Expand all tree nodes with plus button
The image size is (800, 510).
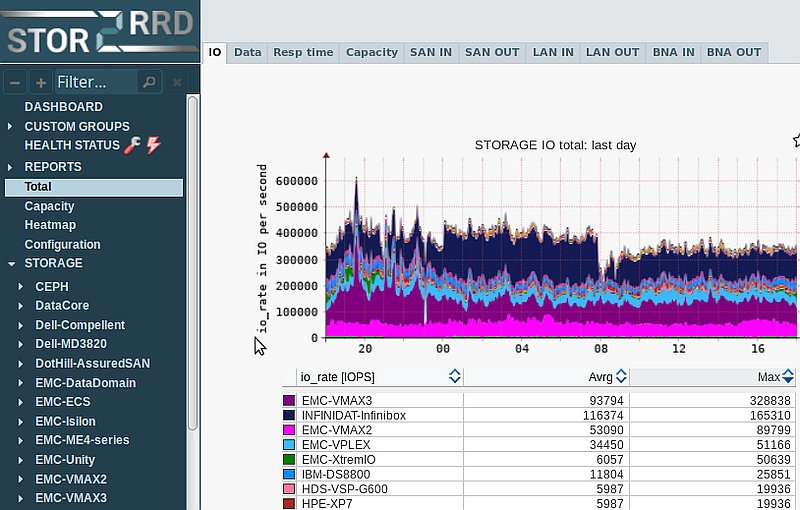click(40, 82)
